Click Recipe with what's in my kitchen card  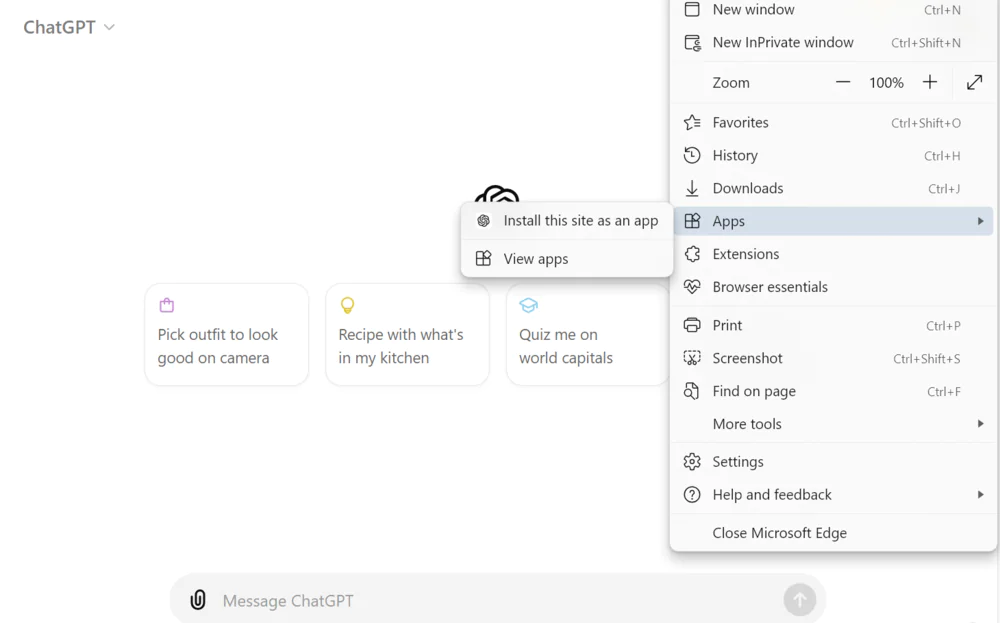(x=408, y=335)
